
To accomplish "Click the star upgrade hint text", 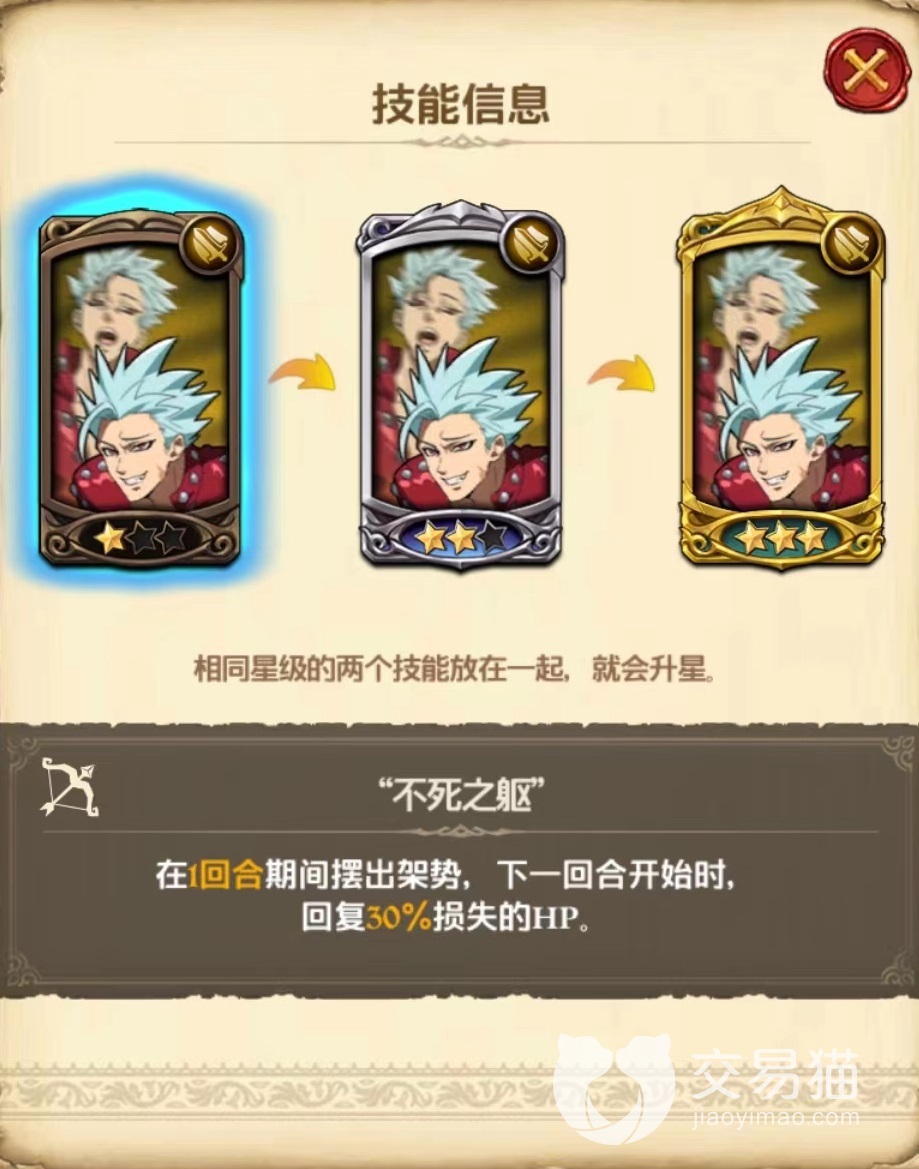I will coord(455,669).
